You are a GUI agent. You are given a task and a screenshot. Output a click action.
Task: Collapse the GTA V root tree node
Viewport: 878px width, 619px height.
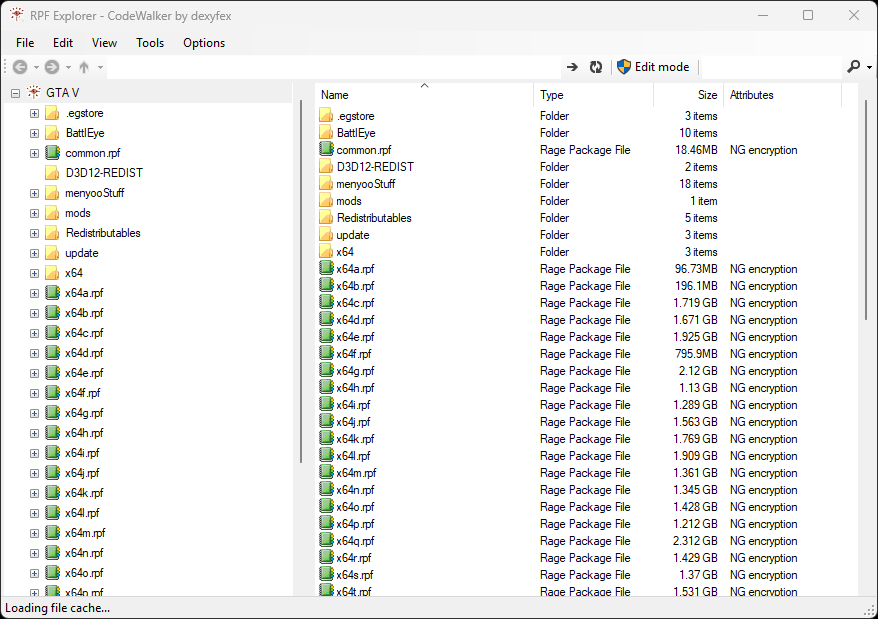point(16,93)
